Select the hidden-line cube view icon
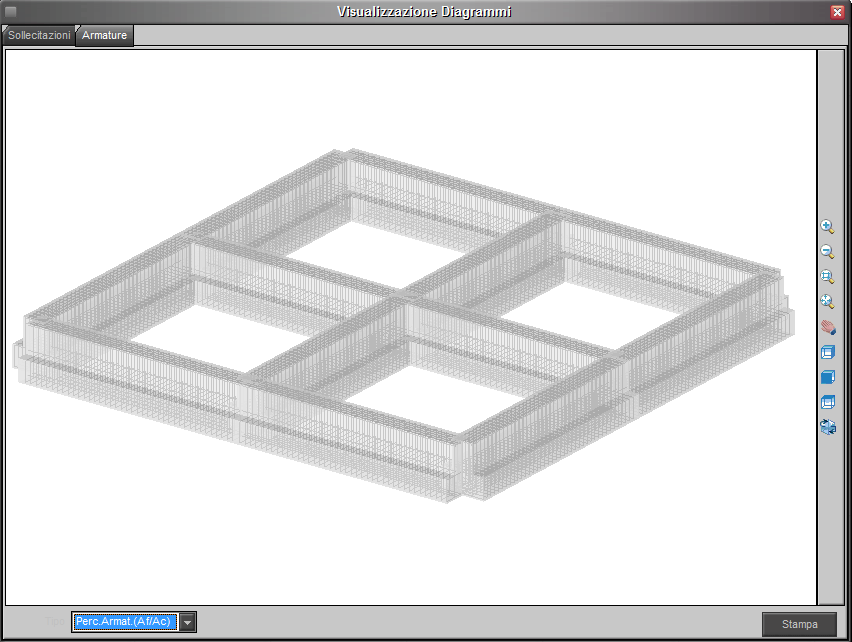Image resolution: width=852 pixels, height=642 pixels. 827,402
